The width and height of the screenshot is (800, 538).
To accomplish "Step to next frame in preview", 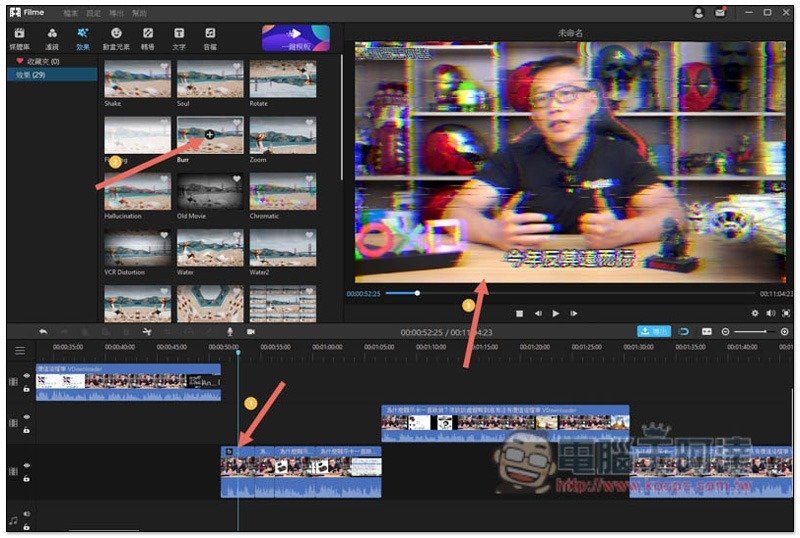I will pos(574,313).
